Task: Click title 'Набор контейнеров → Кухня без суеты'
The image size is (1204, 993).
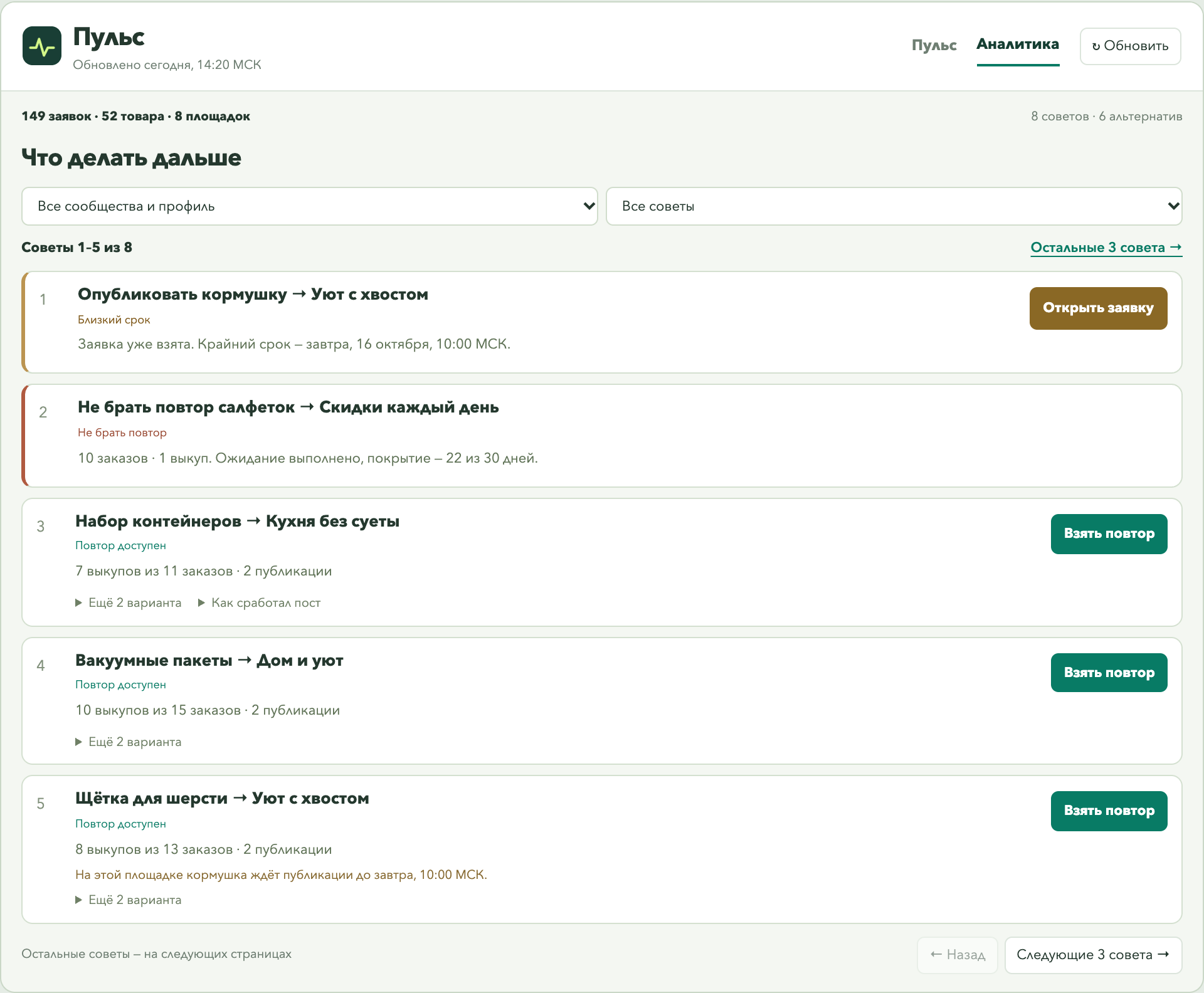Action: coord(237,521)
